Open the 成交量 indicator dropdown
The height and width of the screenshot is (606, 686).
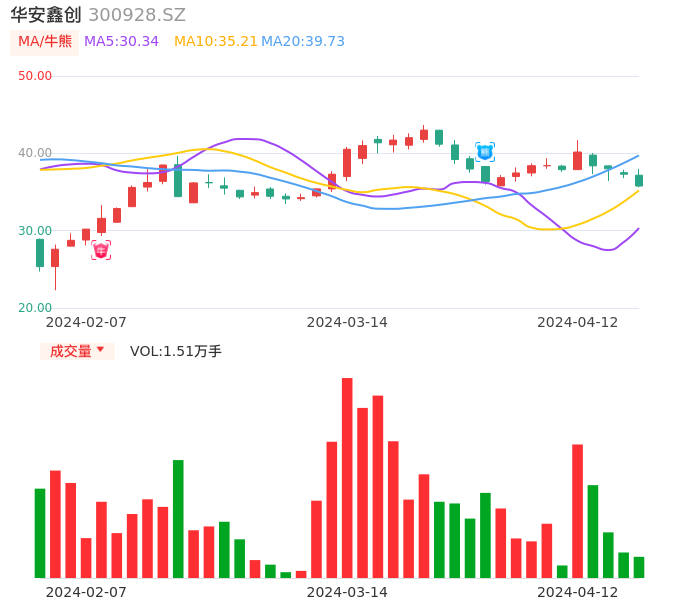tap(77, 351)
